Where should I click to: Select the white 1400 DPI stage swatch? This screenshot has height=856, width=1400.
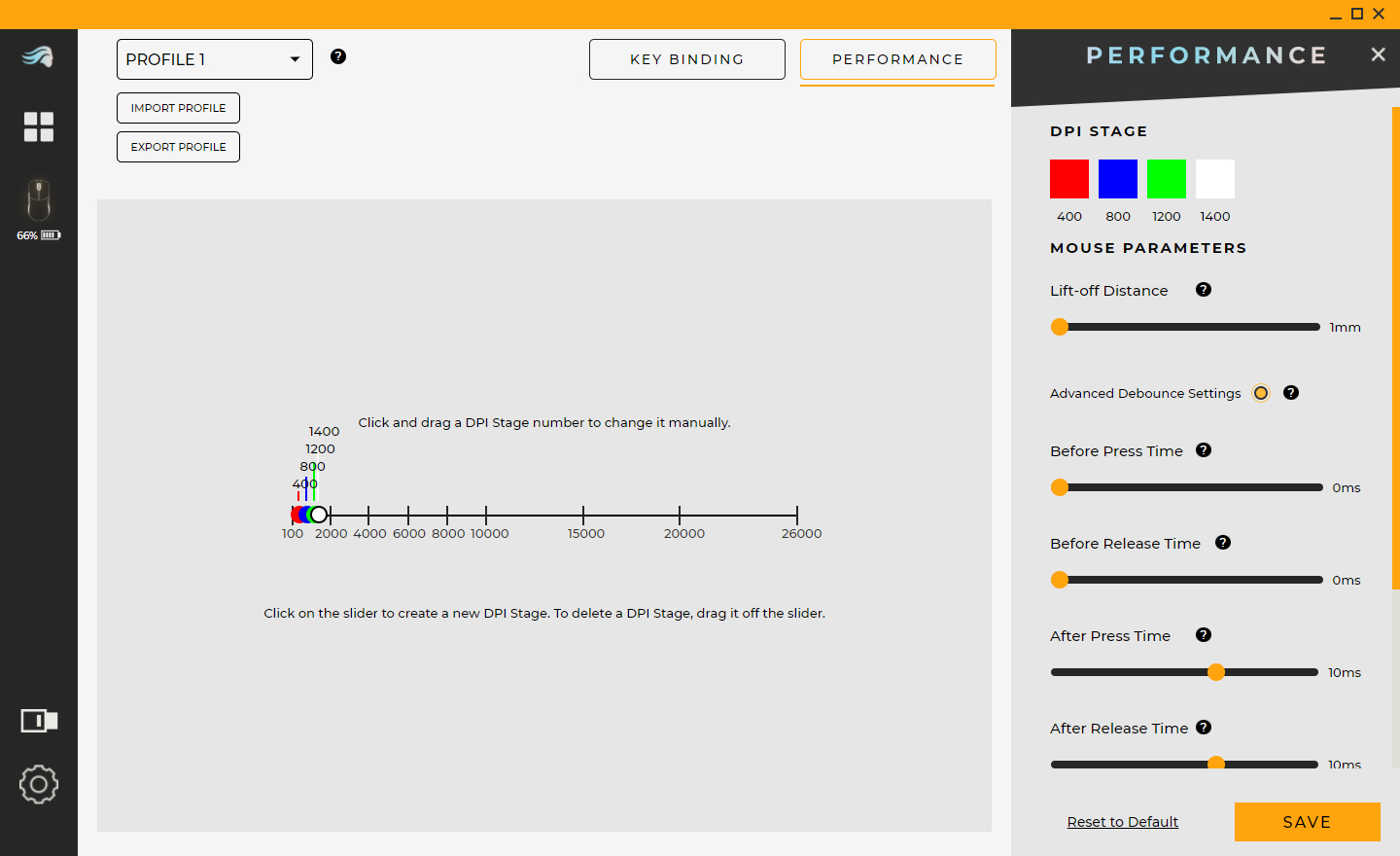pos(1215,179)
